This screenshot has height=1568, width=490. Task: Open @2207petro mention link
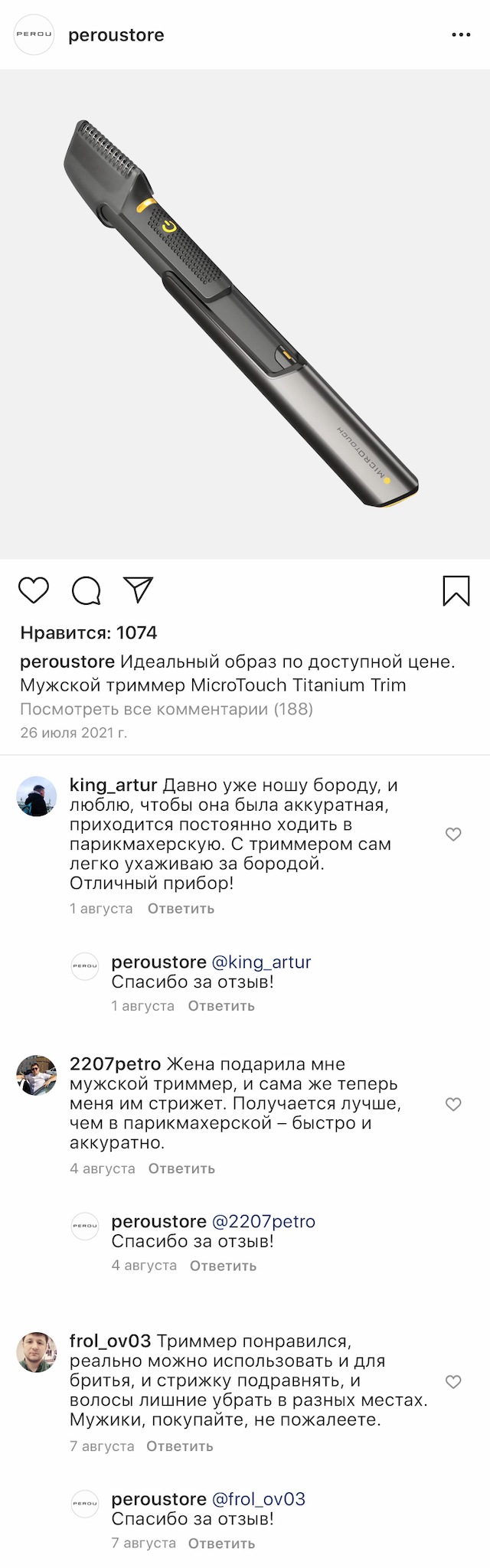263,1221
